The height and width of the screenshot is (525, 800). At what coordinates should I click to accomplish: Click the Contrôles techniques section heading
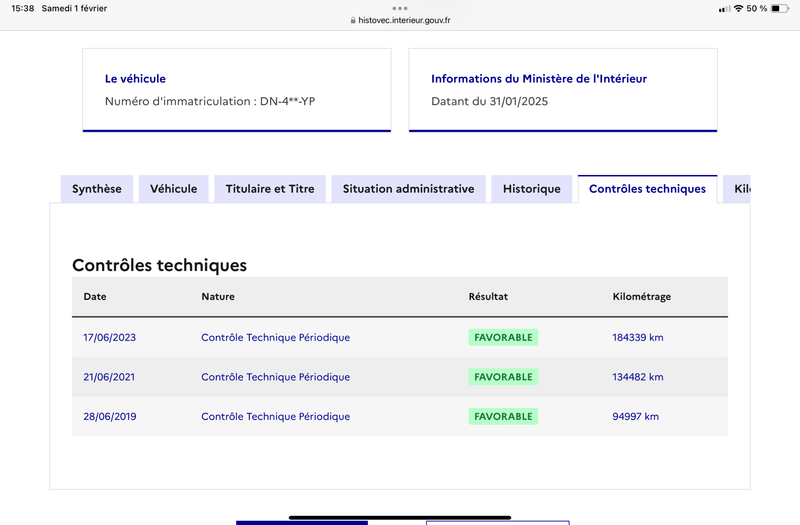click(x=159, y=265)
